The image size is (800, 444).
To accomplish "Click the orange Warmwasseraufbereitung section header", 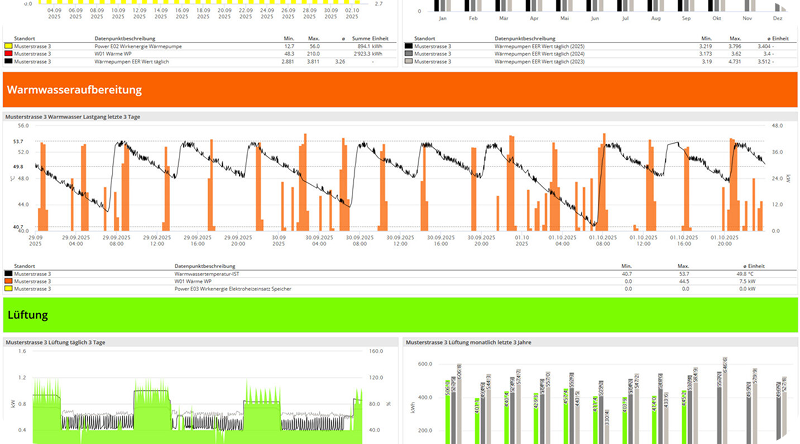I will pos(400,89).
